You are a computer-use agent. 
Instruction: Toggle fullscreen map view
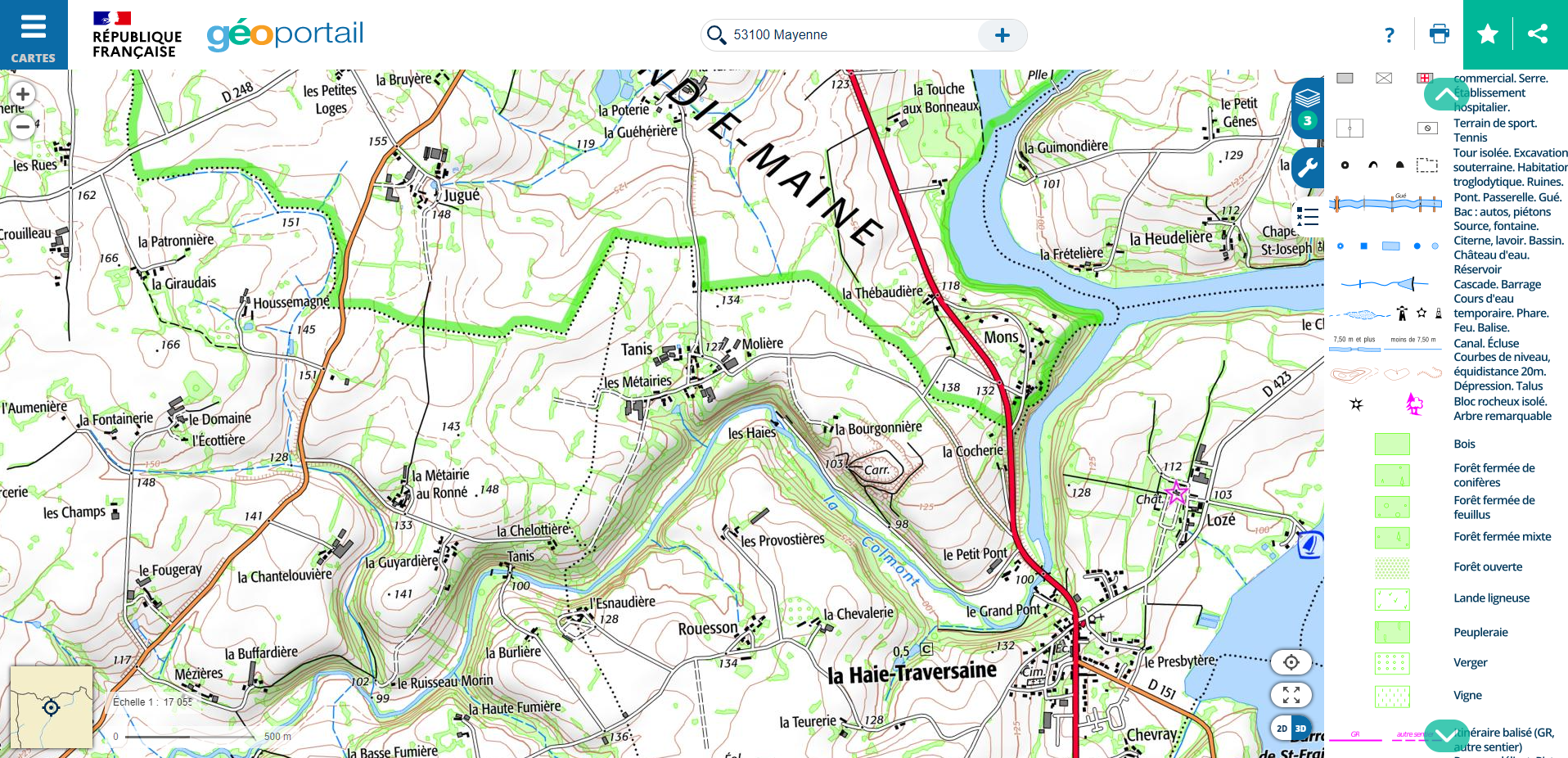coord(1291,695)
